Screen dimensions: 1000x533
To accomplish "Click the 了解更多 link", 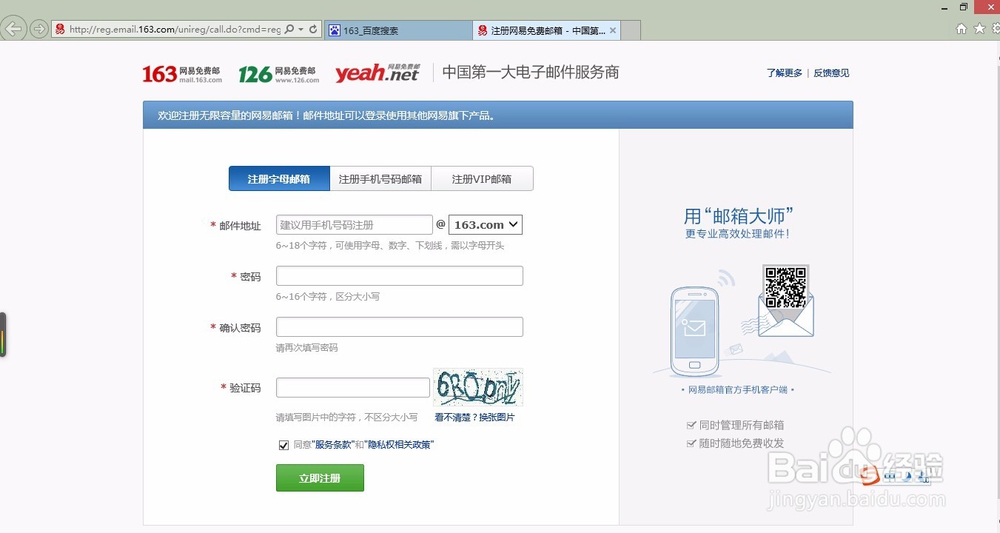I will (784, 73).
